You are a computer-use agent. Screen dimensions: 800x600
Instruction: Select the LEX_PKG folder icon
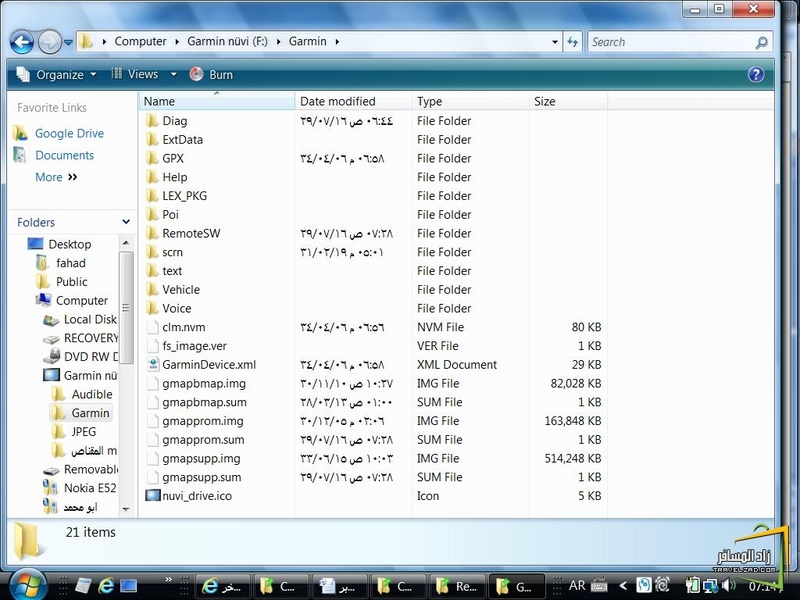(x=152, y=196)
